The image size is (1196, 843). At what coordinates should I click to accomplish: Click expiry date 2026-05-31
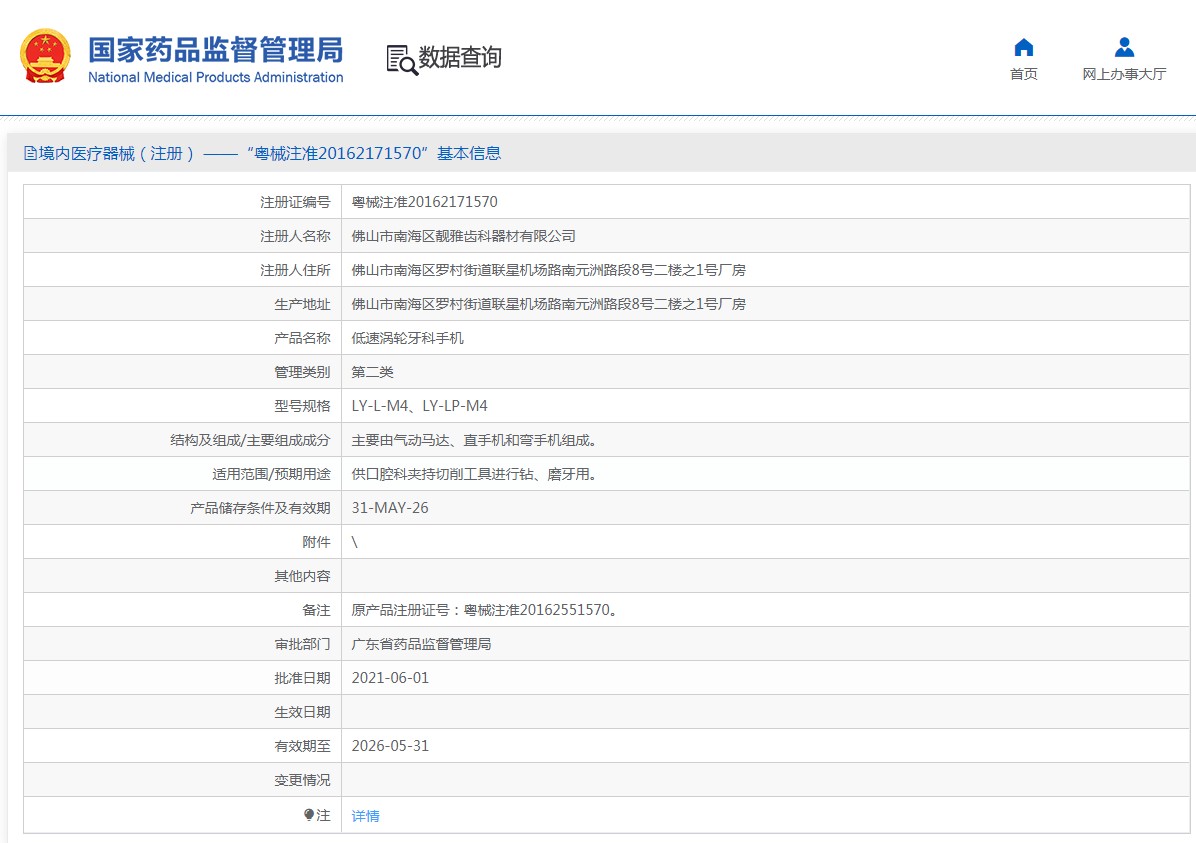click(x=390, y=746)
